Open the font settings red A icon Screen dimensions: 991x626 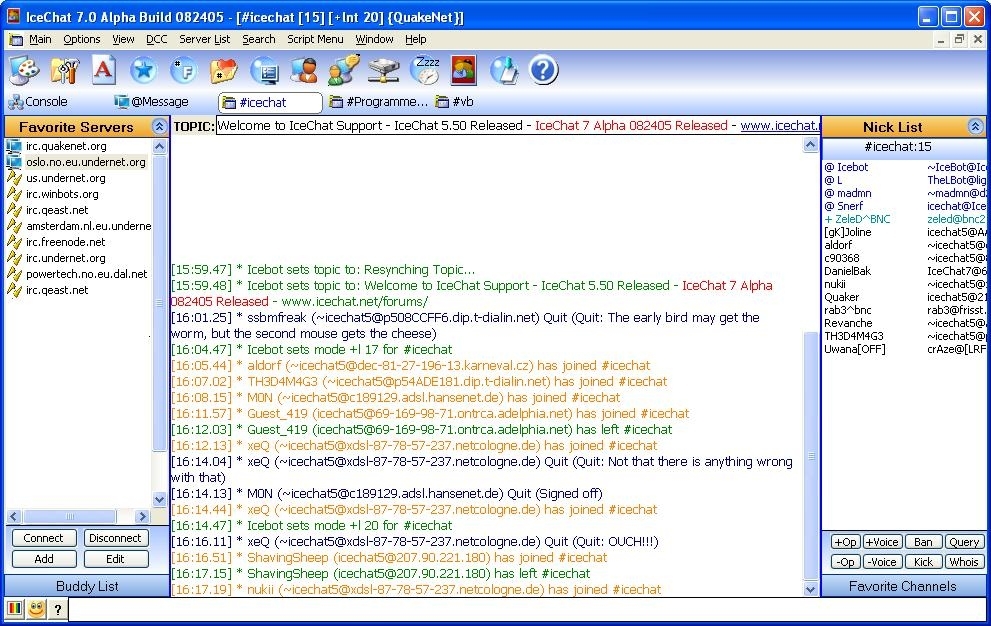click(x=104, y=70)
